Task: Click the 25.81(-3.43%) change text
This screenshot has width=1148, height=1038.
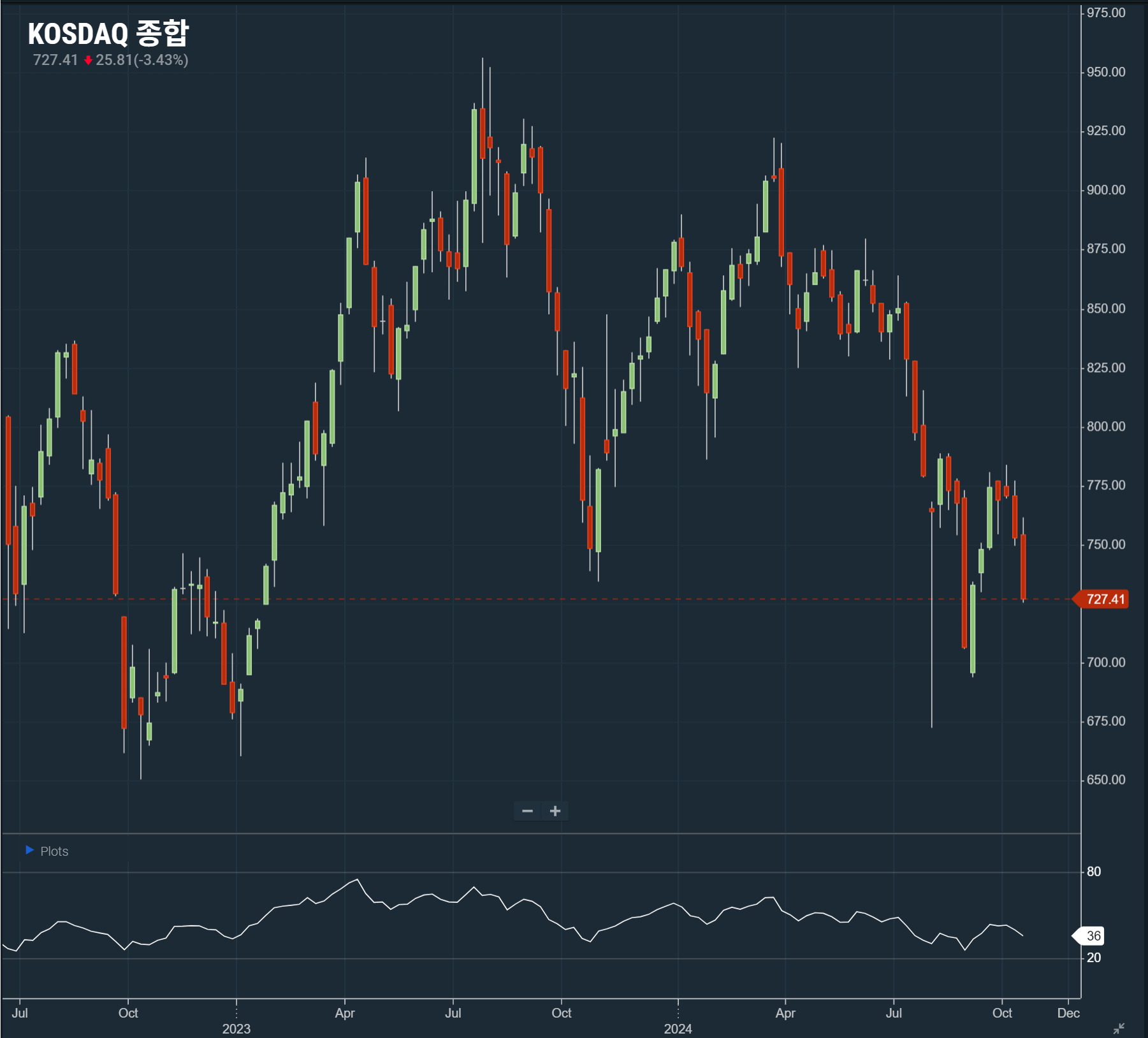Action: pyautogui.click(x=142, y=60)
